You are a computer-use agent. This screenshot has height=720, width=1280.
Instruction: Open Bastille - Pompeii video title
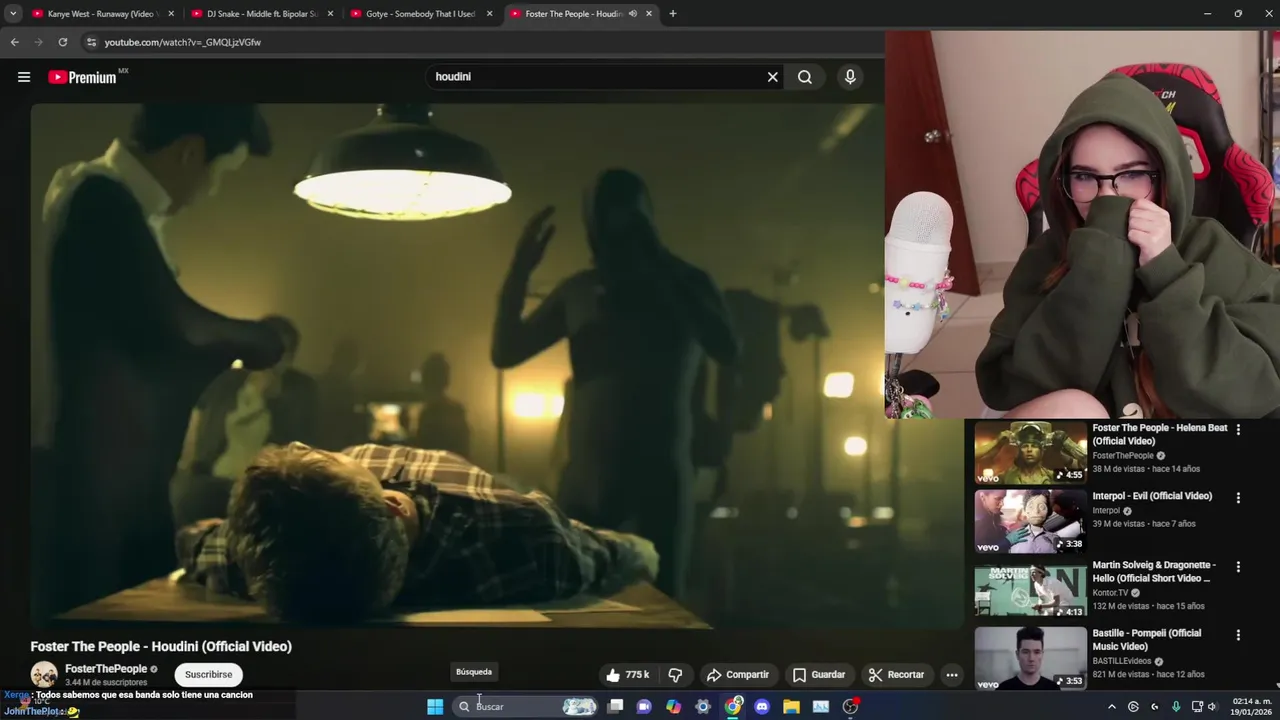click(1147, 640)
